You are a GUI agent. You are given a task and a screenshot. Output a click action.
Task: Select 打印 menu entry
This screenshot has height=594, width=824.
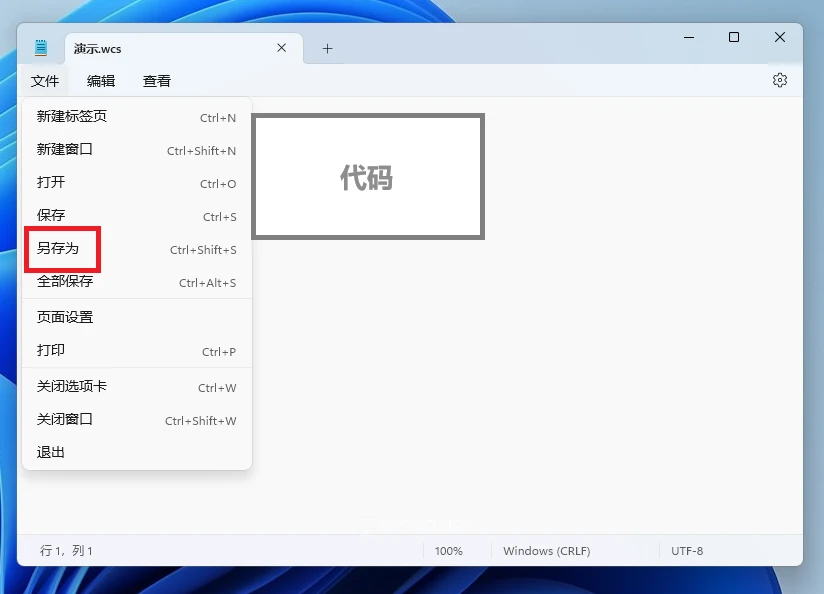137,351
